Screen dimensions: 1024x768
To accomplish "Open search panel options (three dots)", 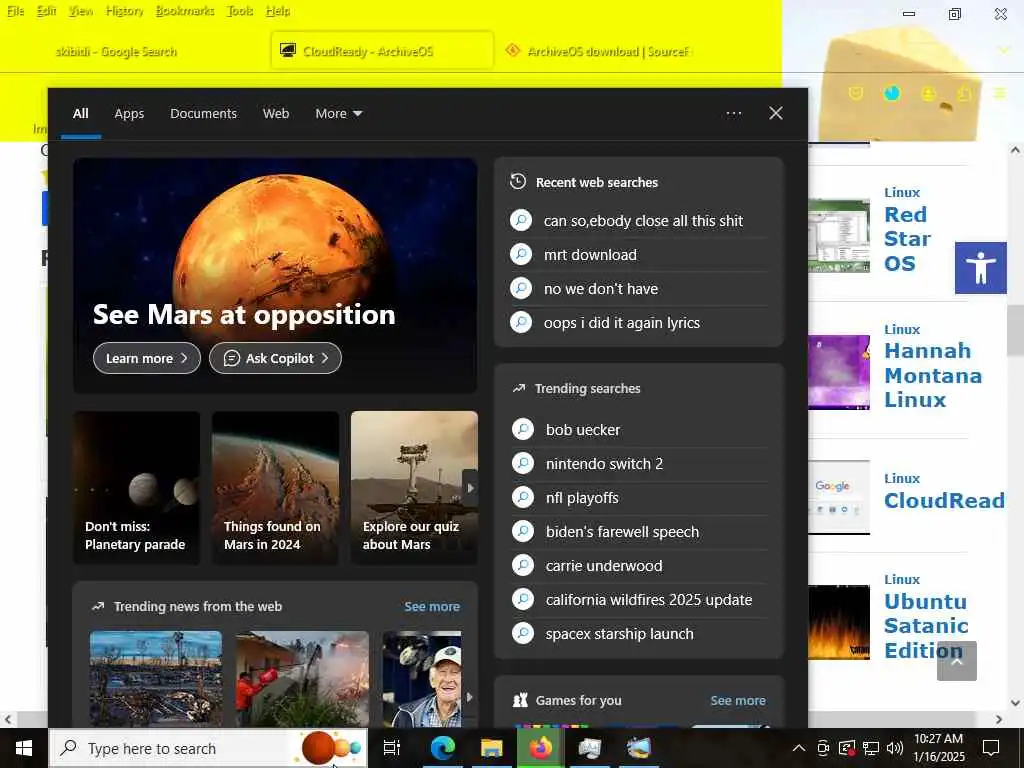I will [733, 114].
